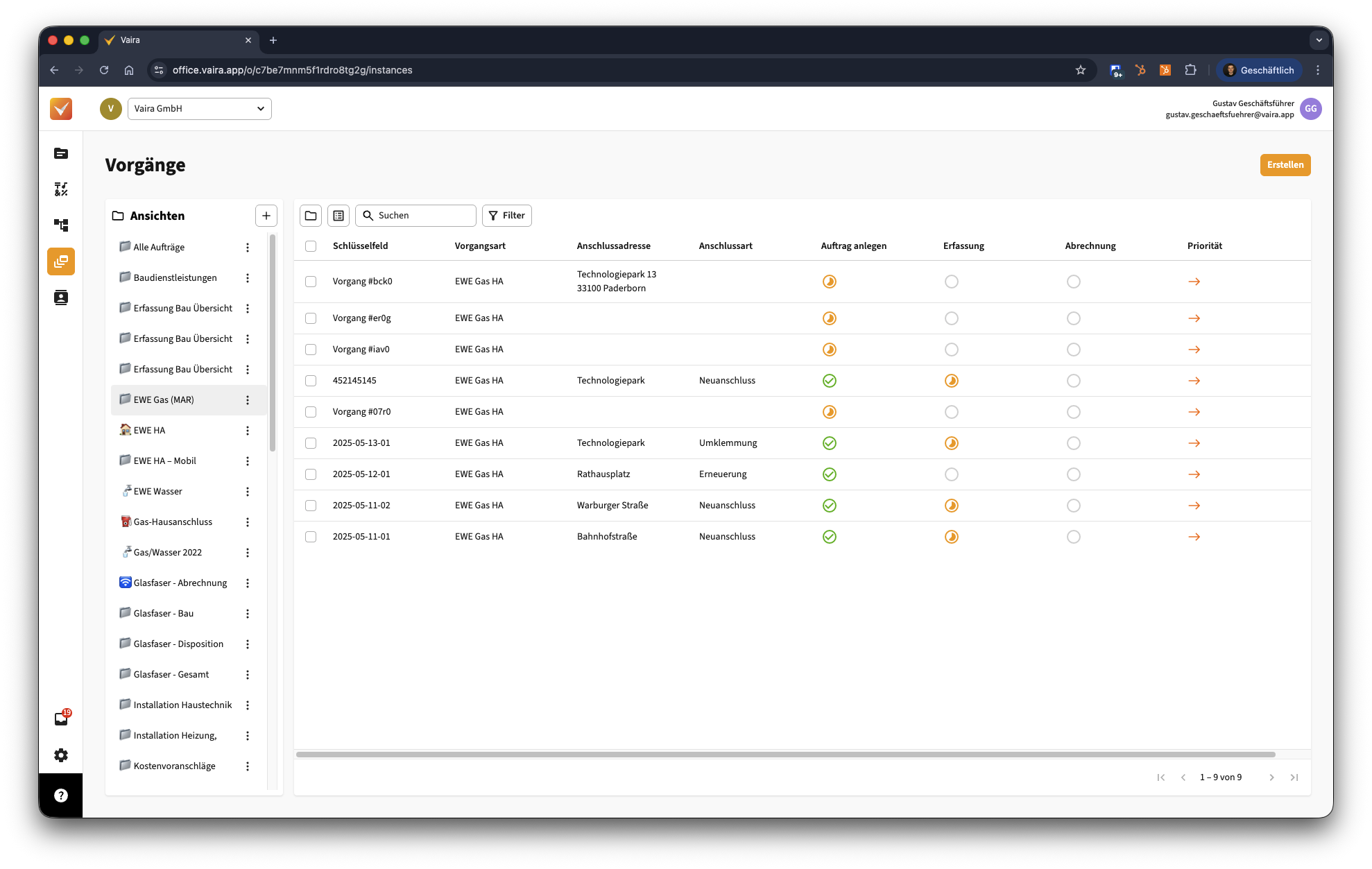This screenshot has width=1372, height=869.
Task: Click the folder view icon next to the search field
Action: (311, 216)
